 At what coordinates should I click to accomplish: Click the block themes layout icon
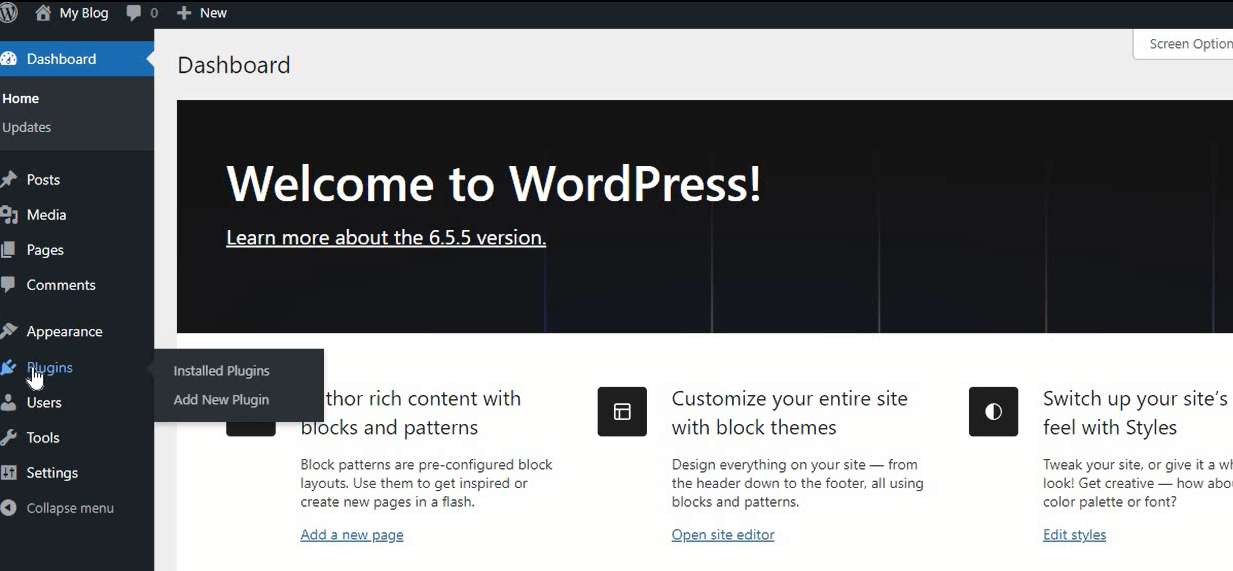[622, 412]
